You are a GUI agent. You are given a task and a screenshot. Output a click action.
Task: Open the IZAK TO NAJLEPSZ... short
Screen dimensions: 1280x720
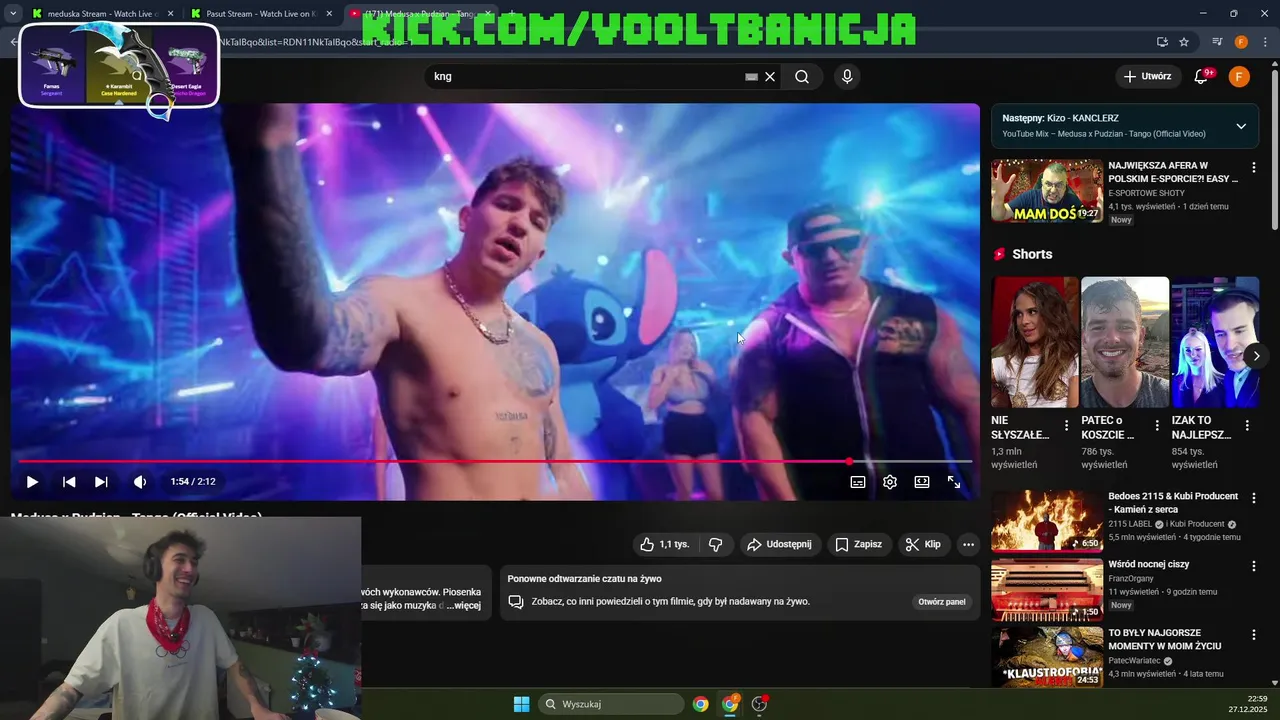pos(1215,342)
